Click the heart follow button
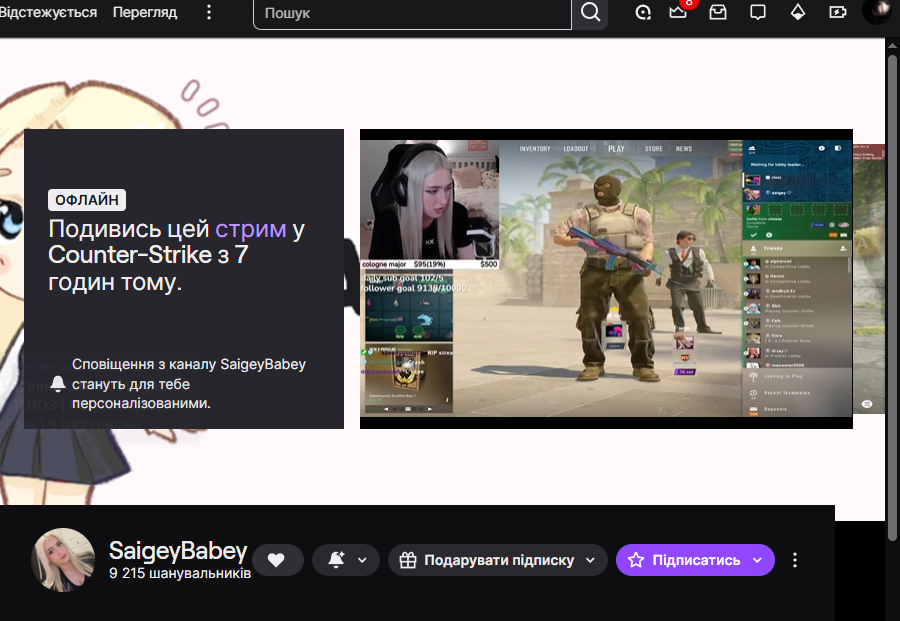 tap(277, 560)
